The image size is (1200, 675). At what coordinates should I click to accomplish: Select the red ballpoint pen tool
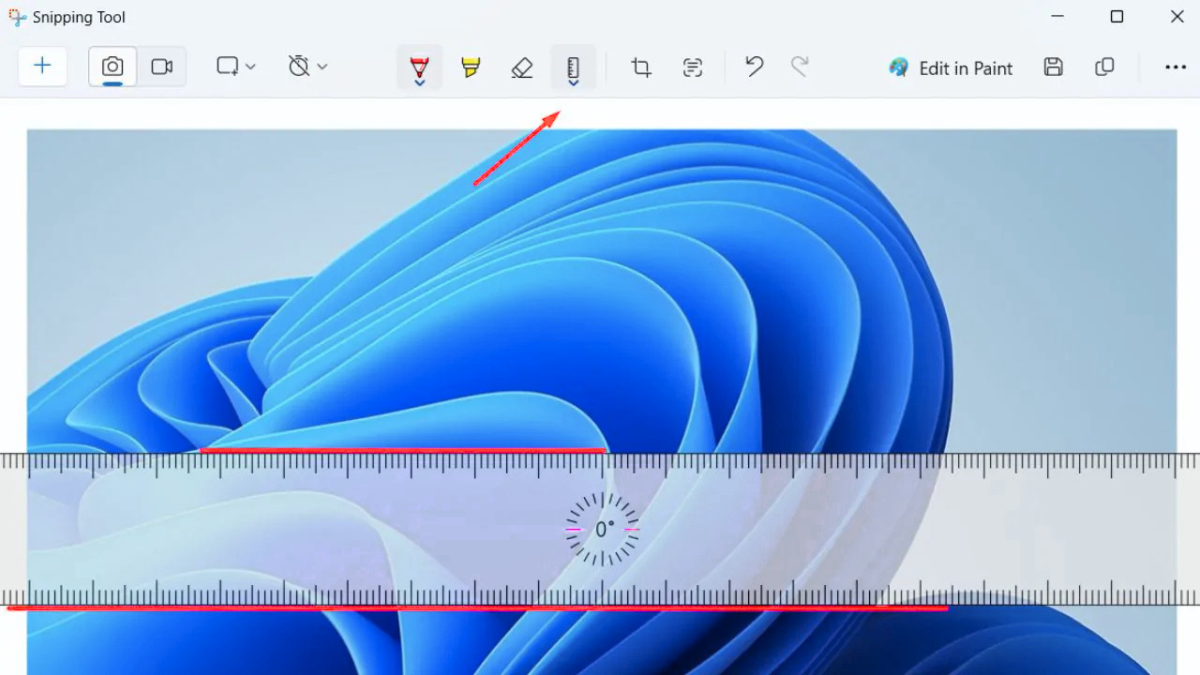point(419,67)
